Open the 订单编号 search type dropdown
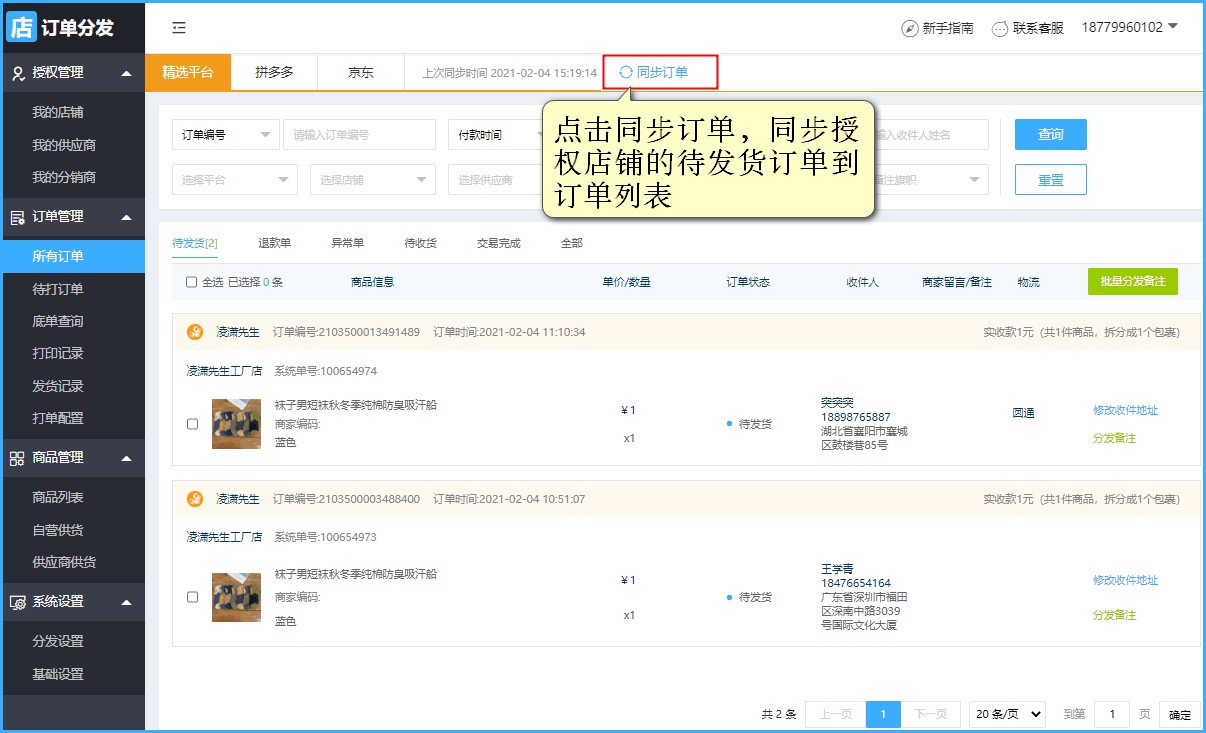The width and height of the screenshot is (1206, 733). [x=225, y=135]
